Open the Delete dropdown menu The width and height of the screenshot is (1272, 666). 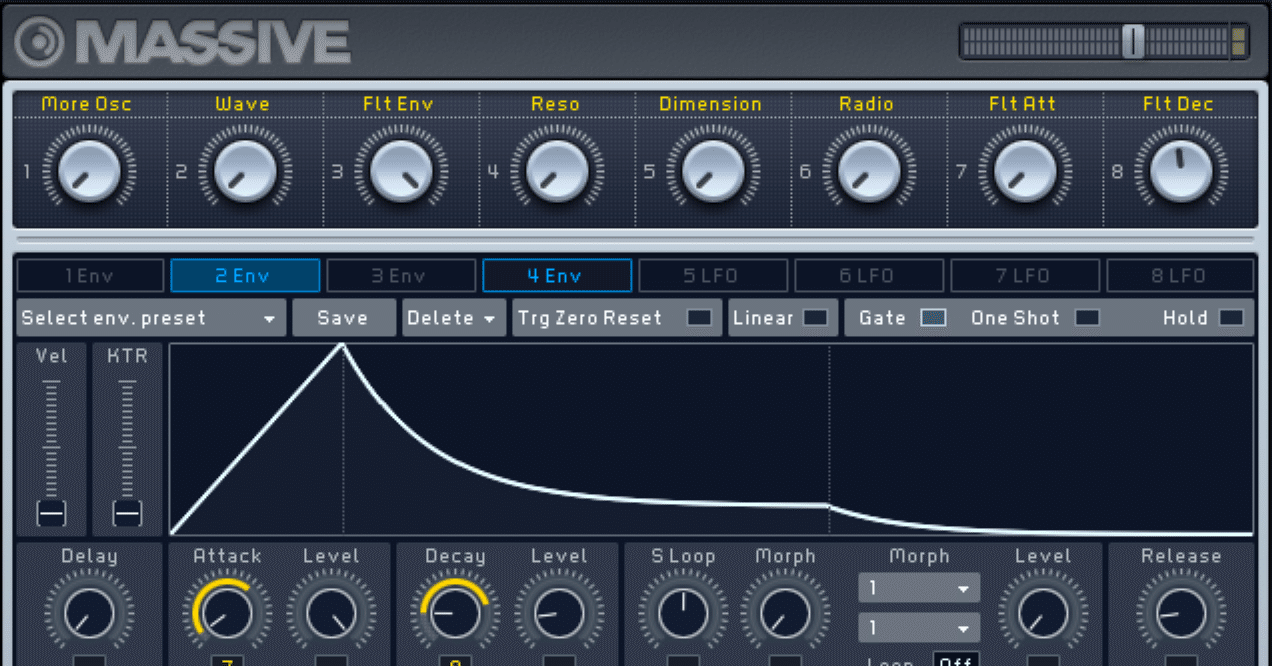453,318
